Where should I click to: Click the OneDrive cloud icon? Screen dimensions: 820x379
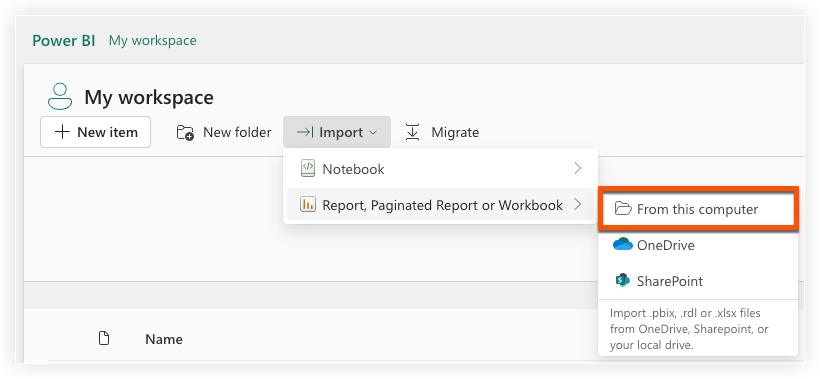[623, 244]
